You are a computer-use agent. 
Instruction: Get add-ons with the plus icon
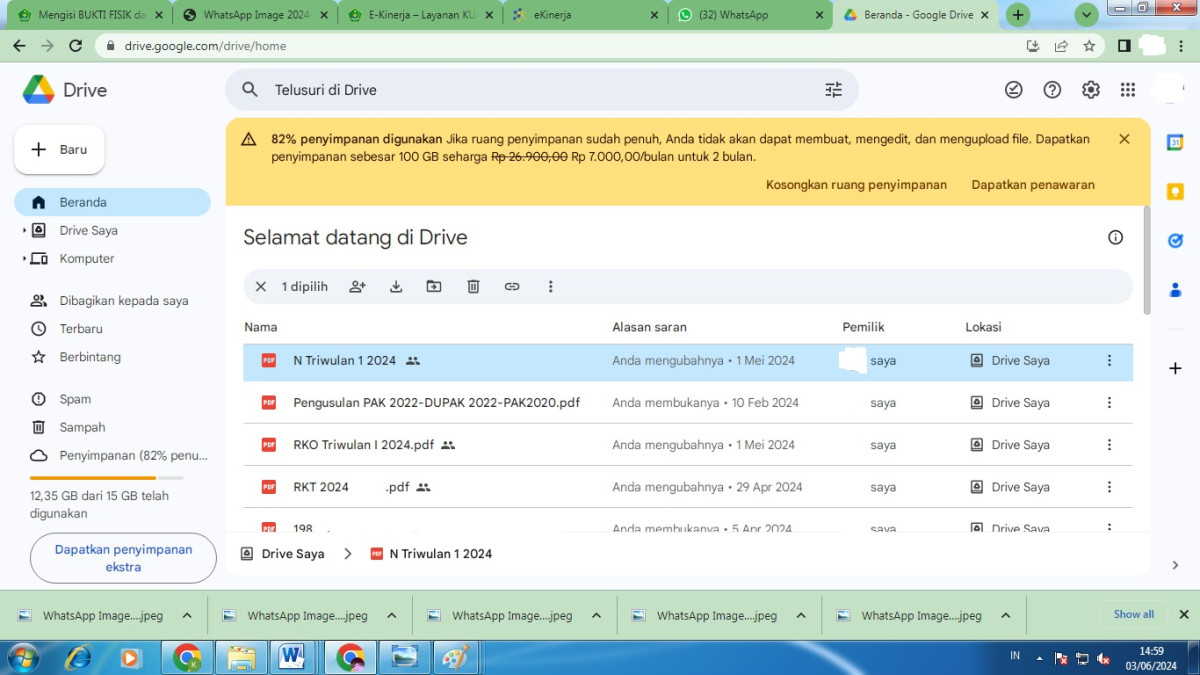(1175, 369)
